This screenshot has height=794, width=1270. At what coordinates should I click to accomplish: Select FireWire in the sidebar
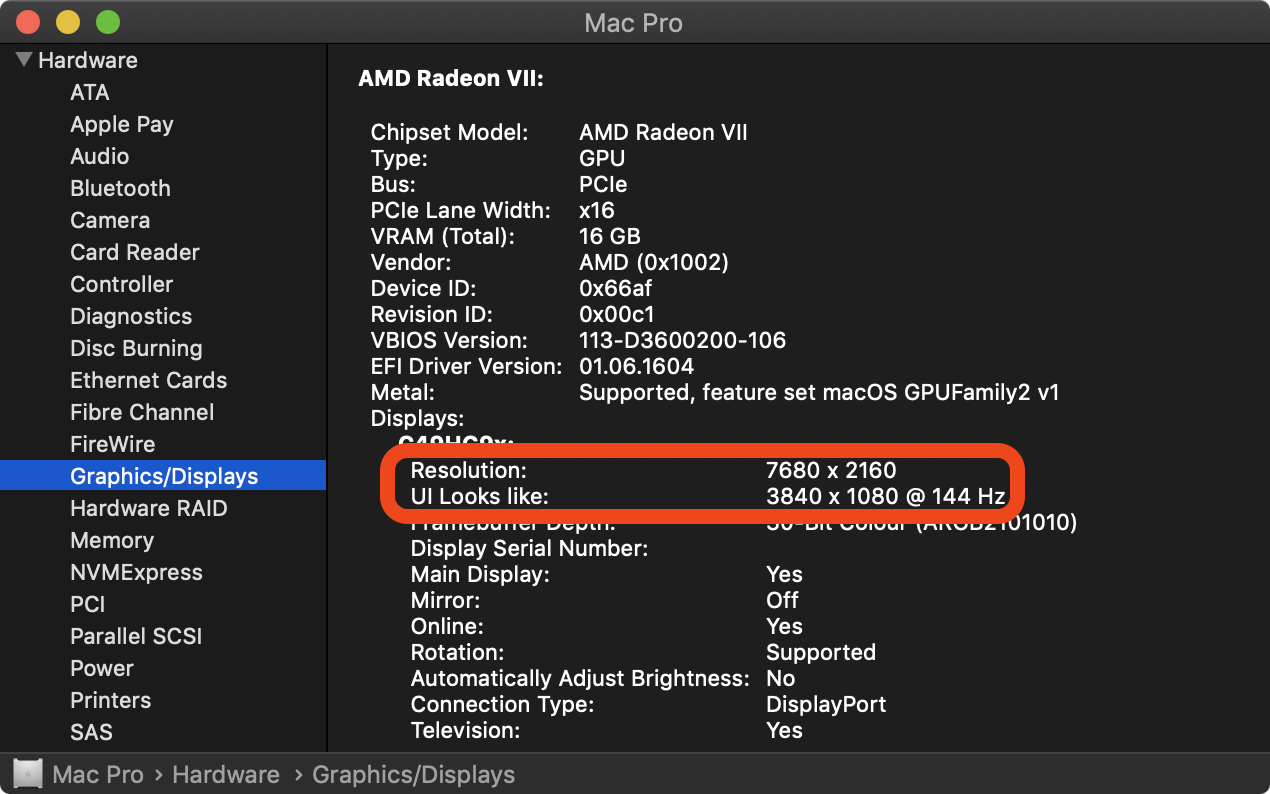click(113, 444)
